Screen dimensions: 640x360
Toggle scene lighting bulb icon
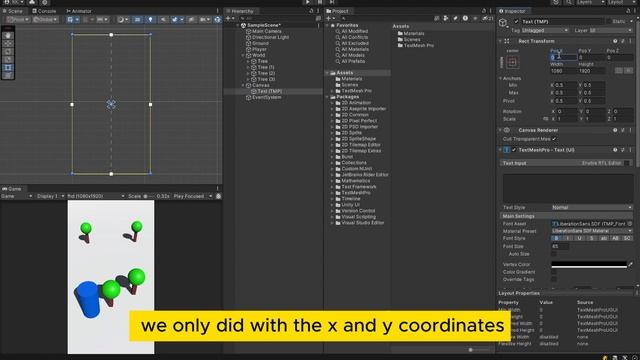(x=150, y=20)
